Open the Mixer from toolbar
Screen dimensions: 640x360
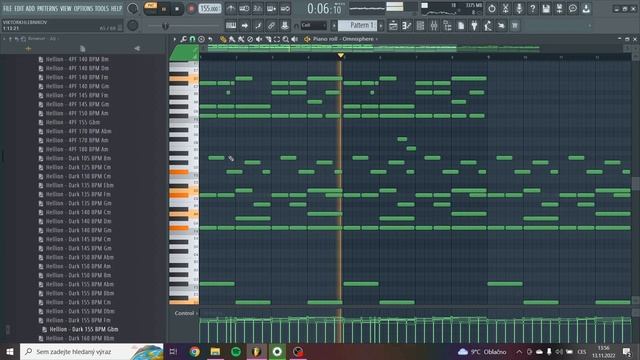tap(433, 26)
